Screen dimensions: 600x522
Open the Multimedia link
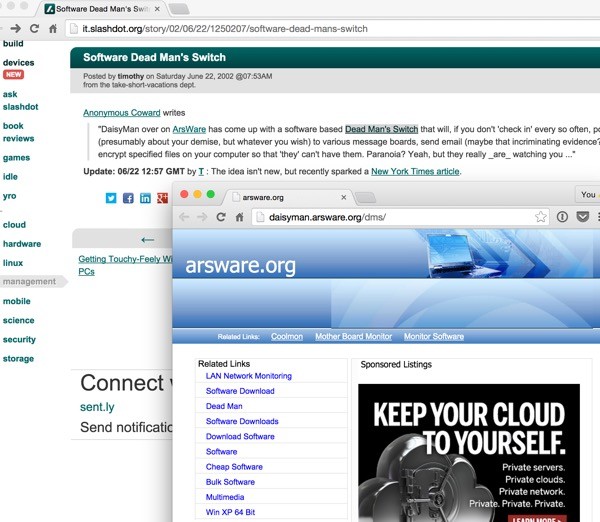pos(225,497)
